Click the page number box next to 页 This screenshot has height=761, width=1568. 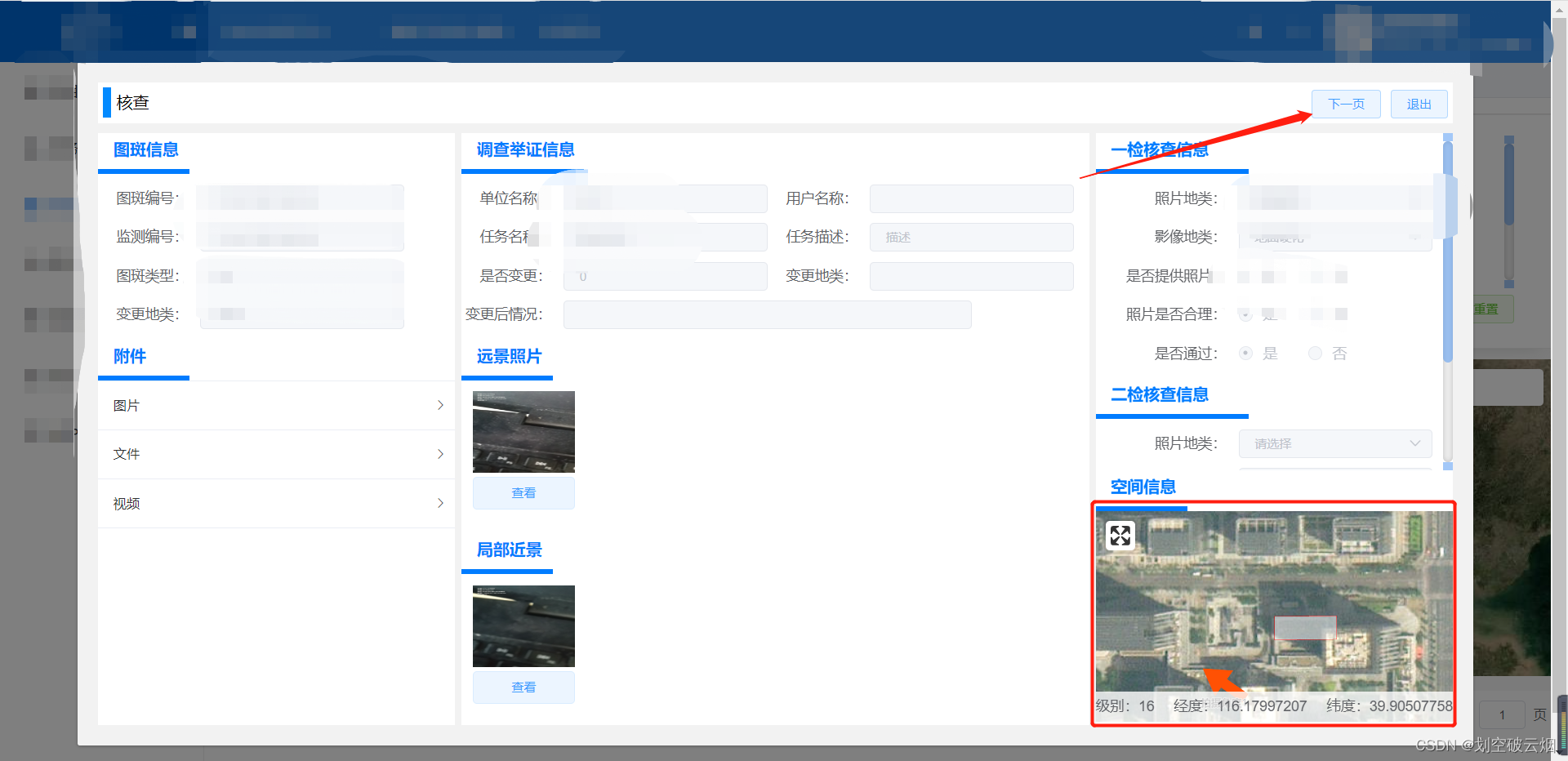[x=1503, y=714]
